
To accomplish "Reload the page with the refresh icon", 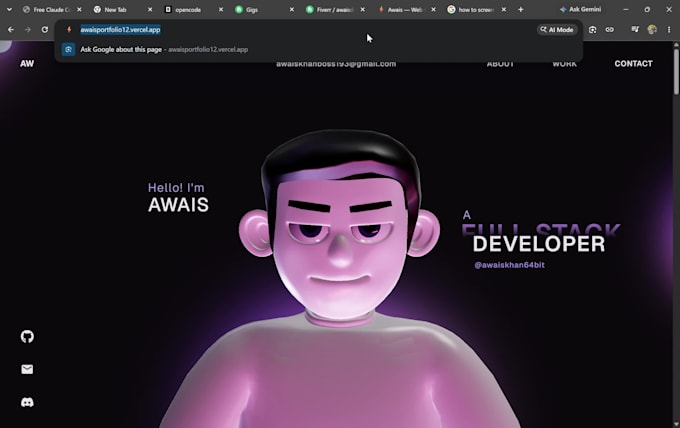I will 45,29.
